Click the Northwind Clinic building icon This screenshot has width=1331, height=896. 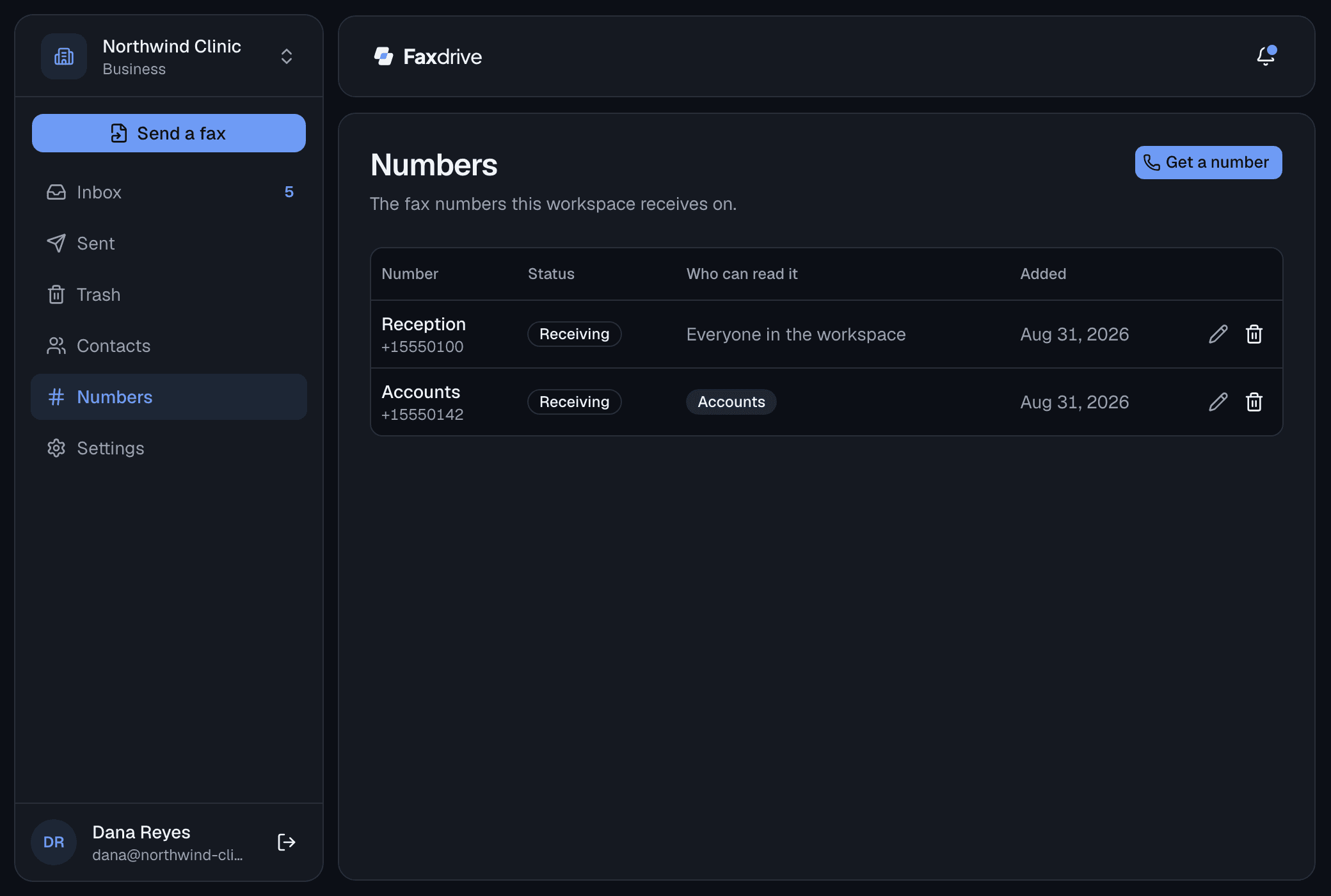(64, 56)
